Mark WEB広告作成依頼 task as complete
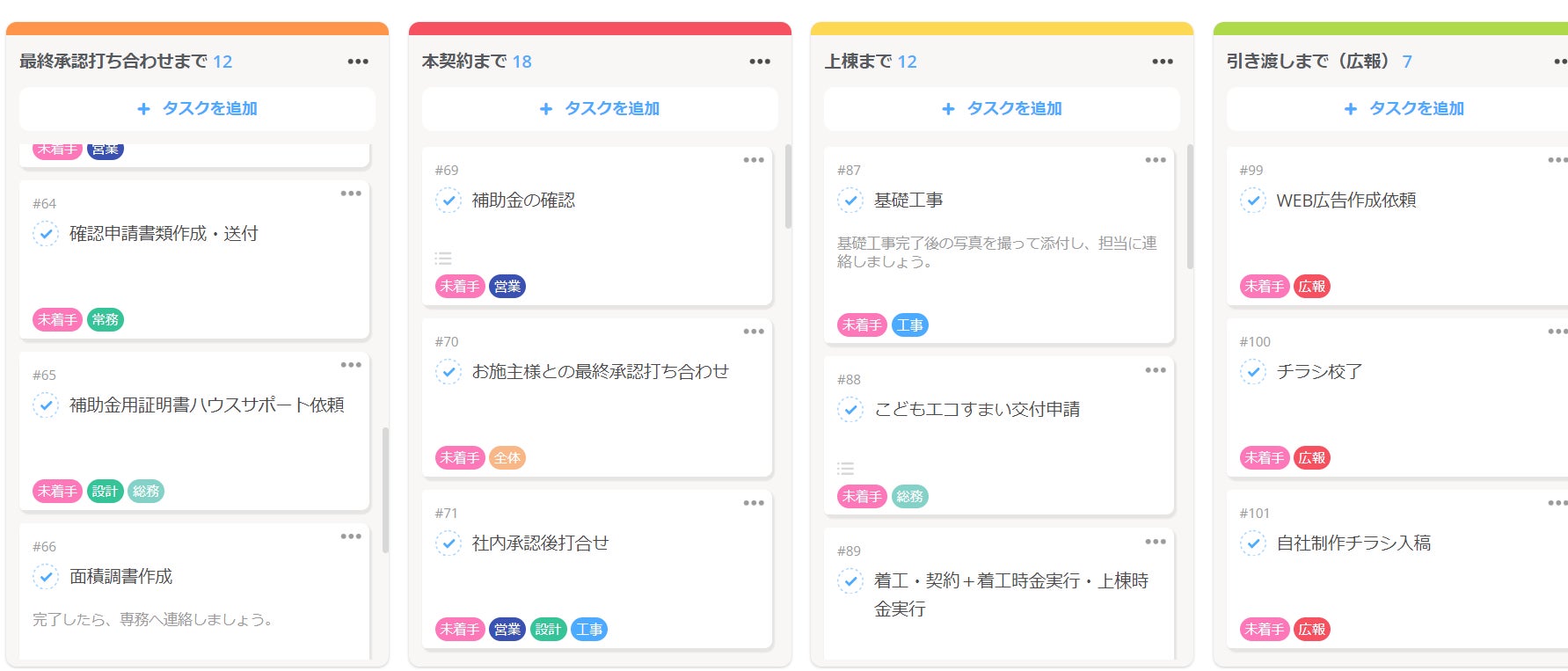 [x=1253, y=201]
